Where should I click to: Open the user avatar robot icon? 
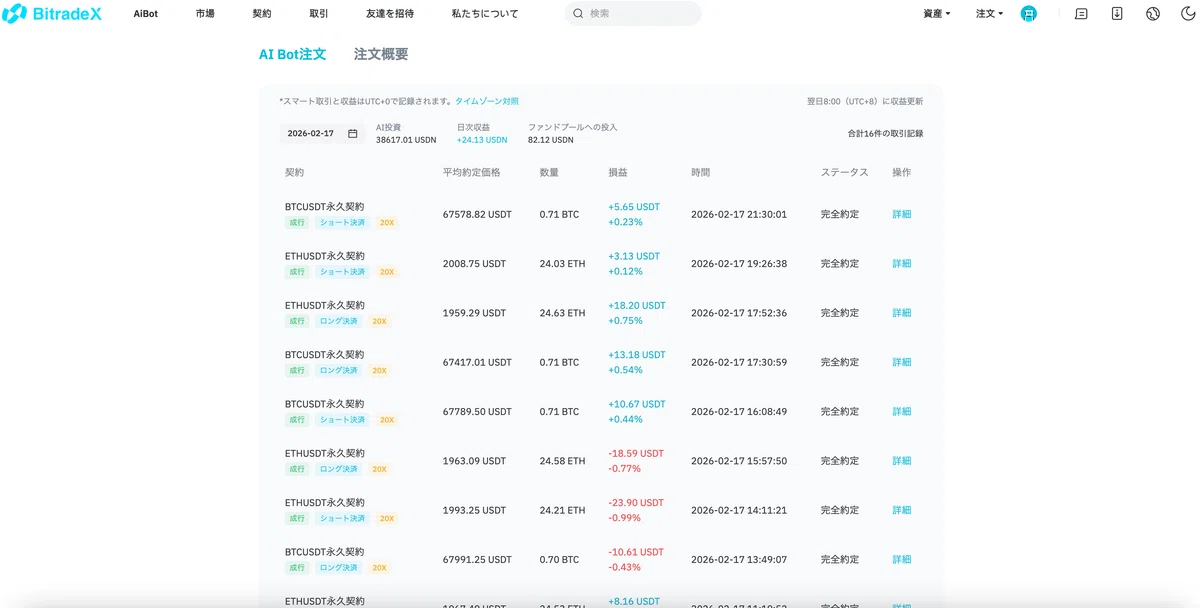tap(1029, 14)
